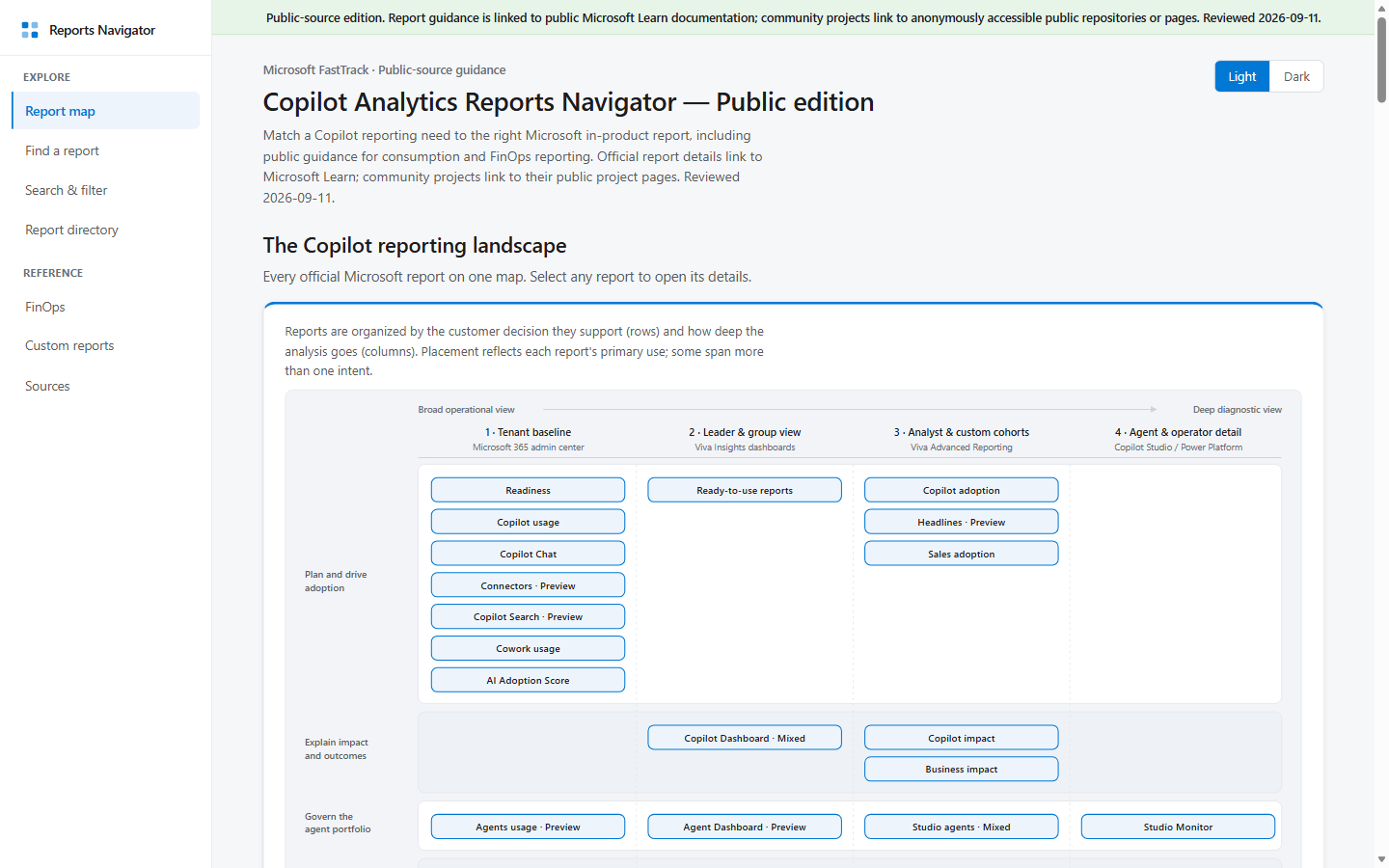Click scrollbar up arrow
This screenshot has height=868, width=1389.
click(1381, 8)
